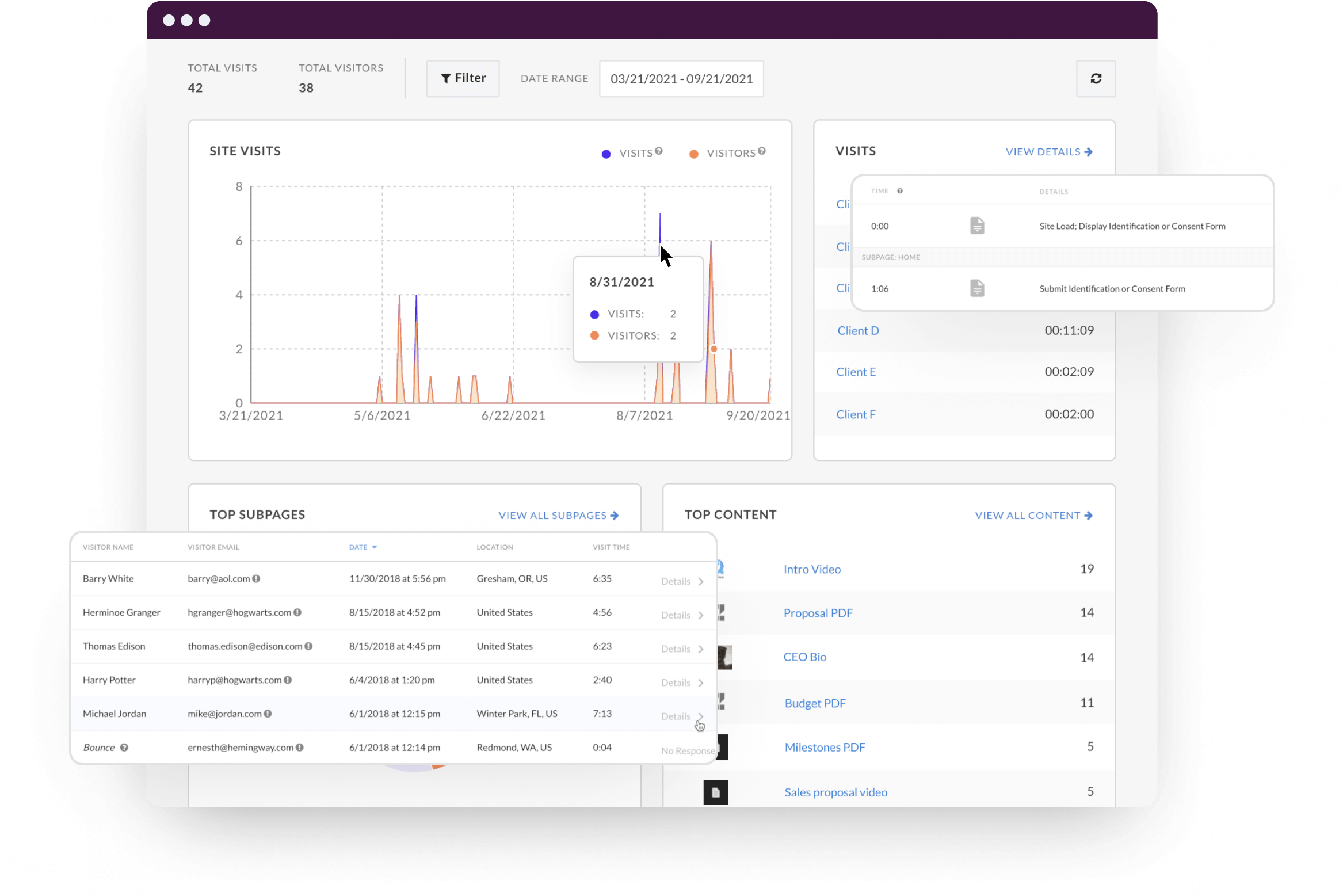The height and width of the screenshot is (896, 1343).
Task: Click help icon next to Bounce
Action: 124,748
